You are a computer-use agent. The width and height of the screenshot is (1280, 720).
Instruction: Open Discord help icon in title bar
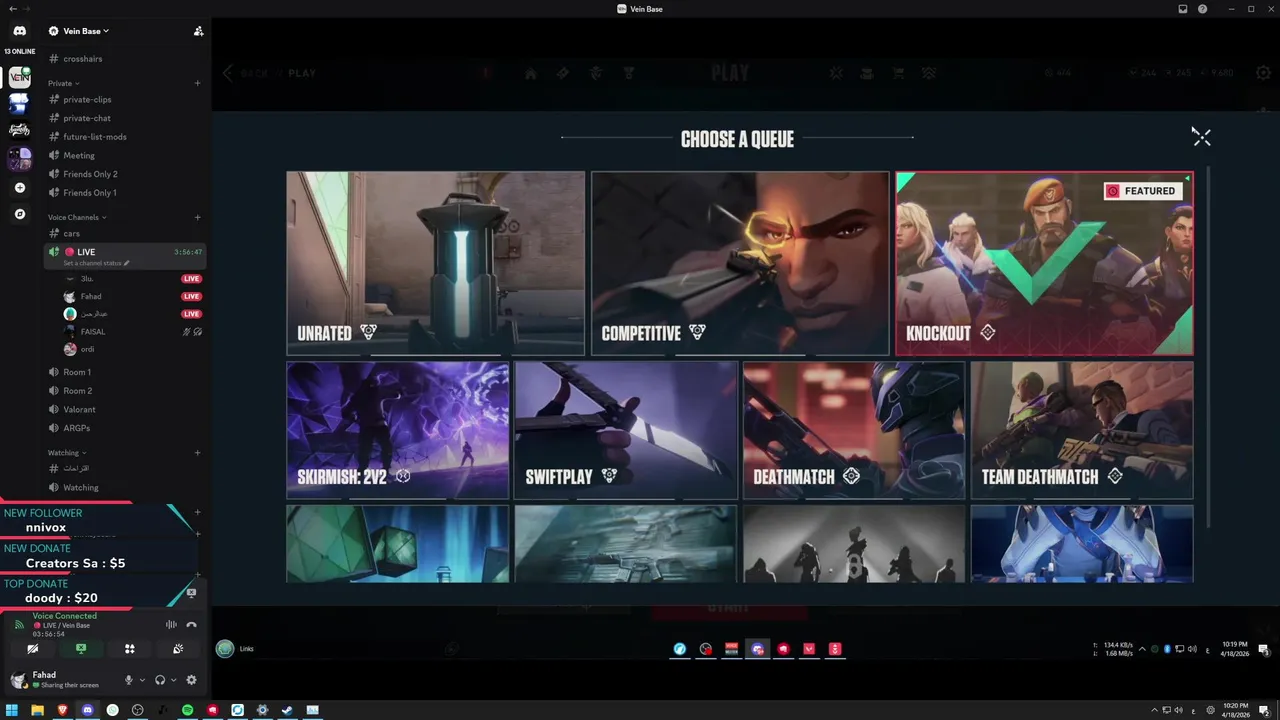[1202, 9]
